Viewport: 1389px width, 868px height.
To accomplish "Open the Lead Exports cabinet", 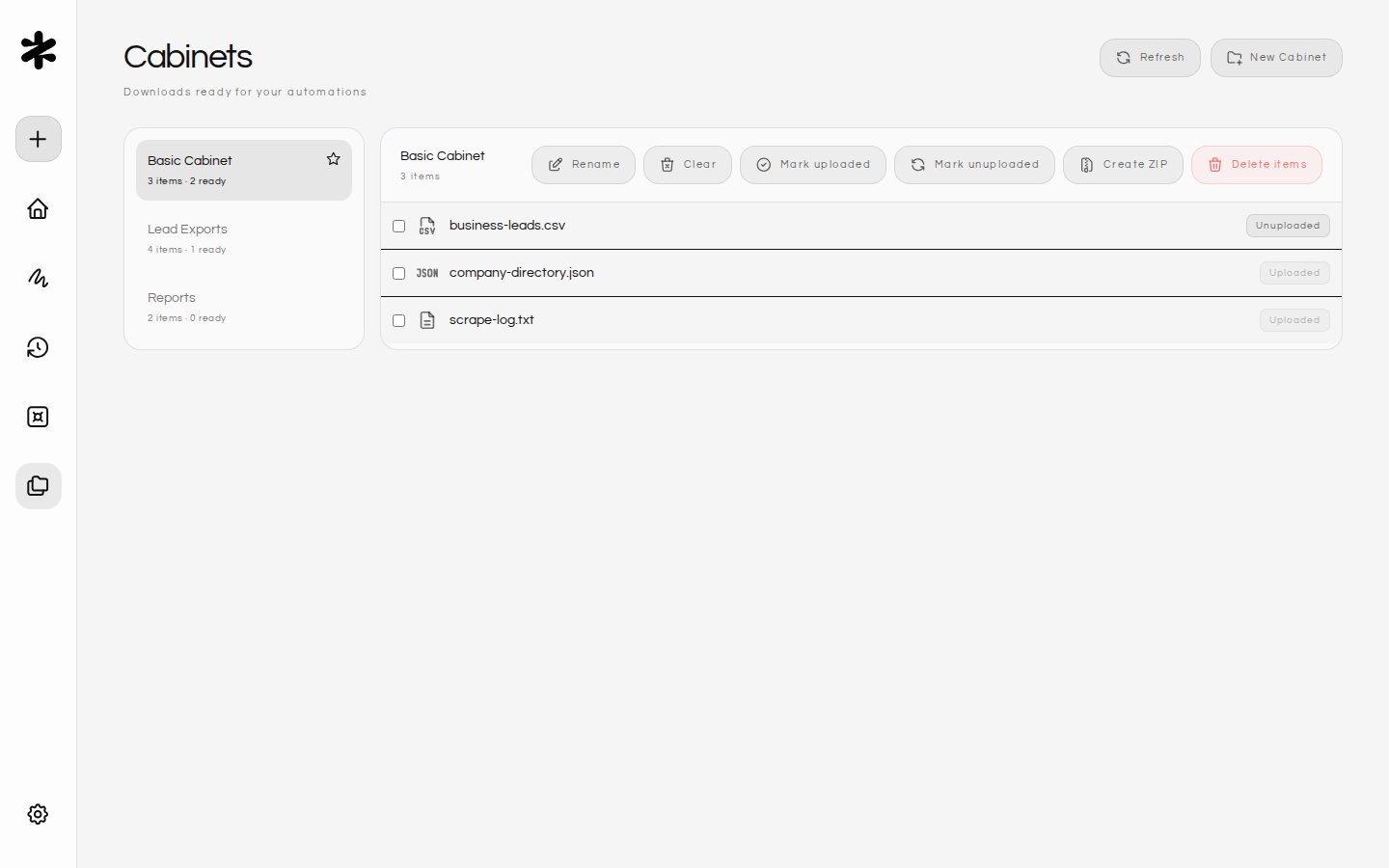I will pyautogui.click(x=244, y=238).
